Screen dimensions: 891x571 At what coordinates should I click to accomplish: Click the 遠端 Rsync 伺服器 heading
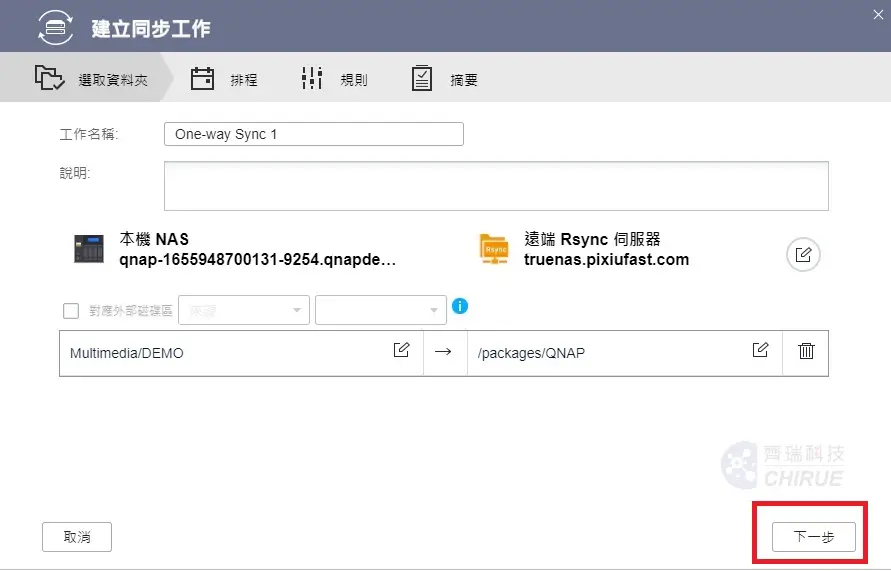pos(592,239)
